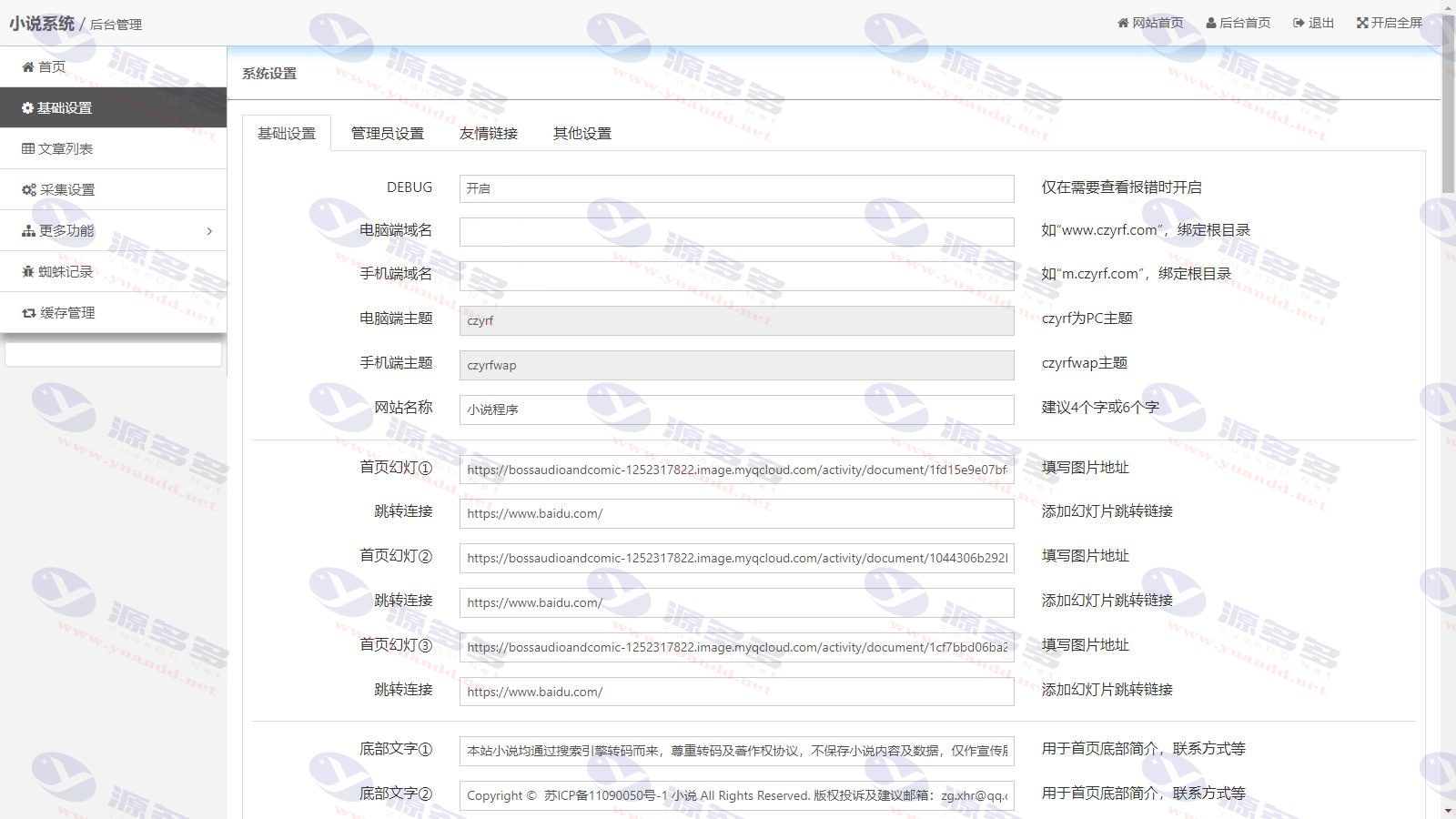Click the gear icon of 基础设置
The image size is (1456, 819).
click(x=27, y=107)
